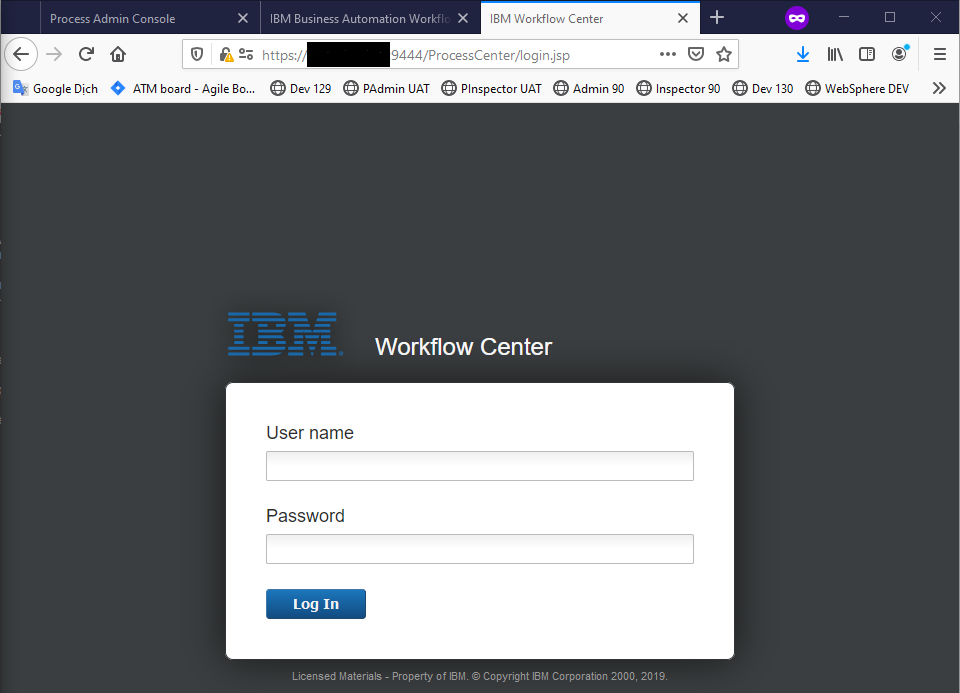Switch to IBM Business Automation Workflow tab
The width and height of the screenshot is (960, 693).
pos(370,18)
